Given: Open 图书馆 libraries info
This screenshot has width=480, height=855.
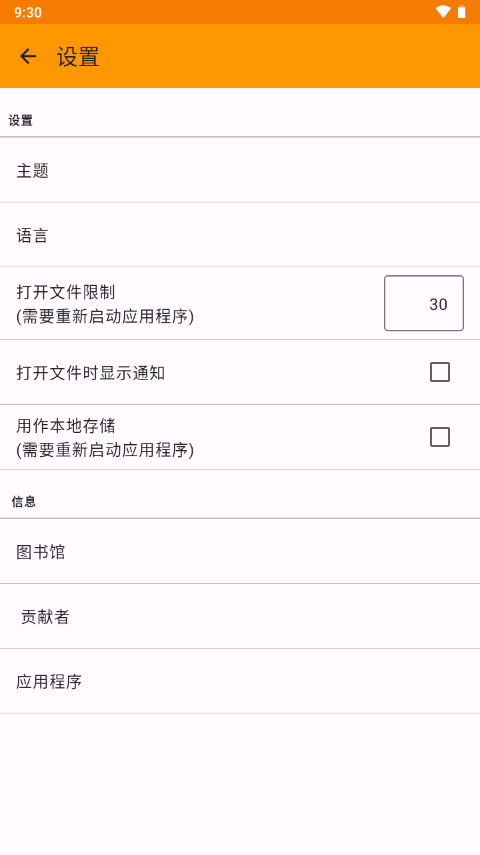Looking at the screenshot, I should [x=240, y=551].
